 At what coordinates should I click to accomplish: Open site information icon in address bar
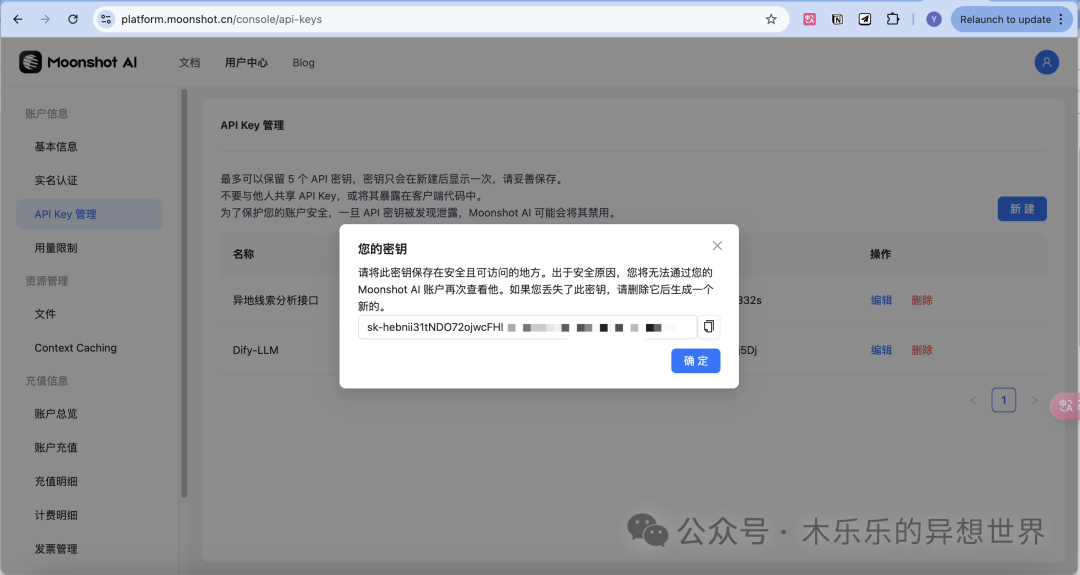[x=106, y=19]
